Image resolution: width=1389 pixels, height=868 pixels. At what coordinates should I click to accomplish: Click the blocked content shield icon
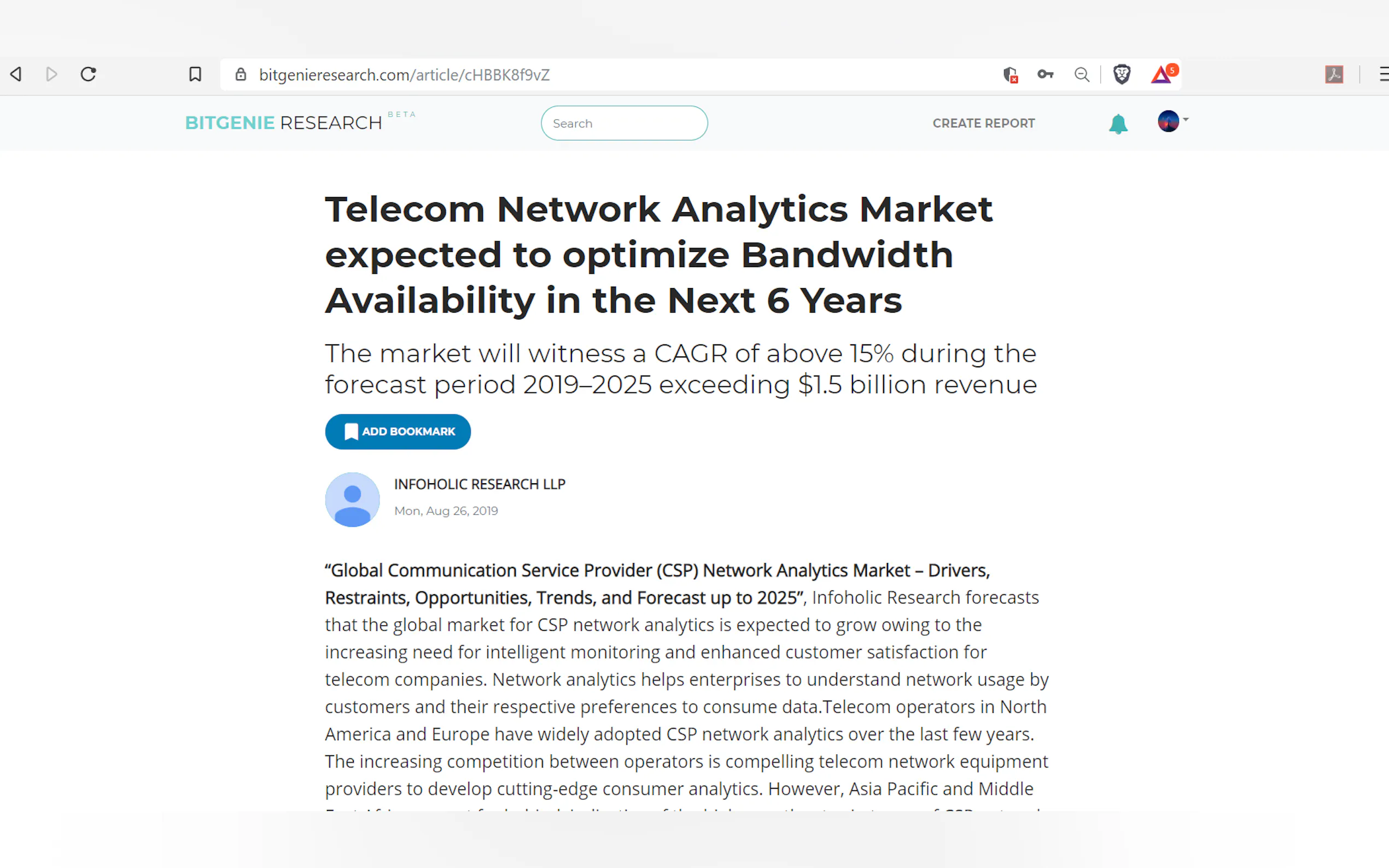[1011, 75]
